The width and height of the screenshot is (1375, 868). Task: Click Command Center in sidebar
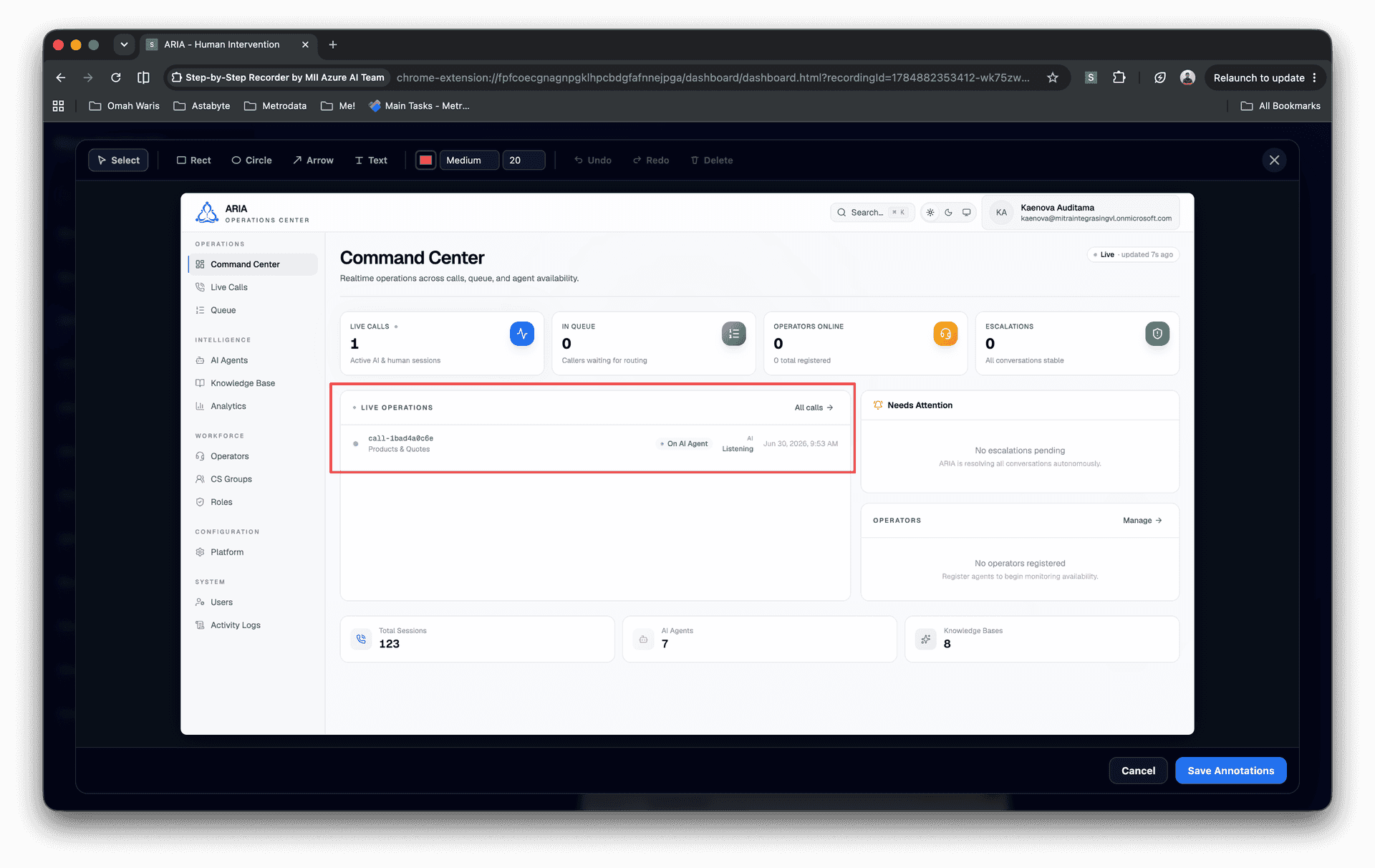(253, 264)
